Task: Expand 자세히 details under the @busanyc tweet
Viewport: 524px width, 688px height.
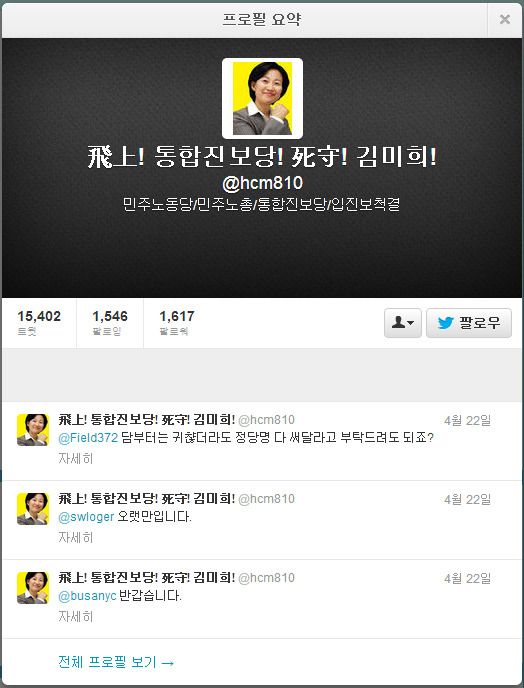Action: point(75,616)
